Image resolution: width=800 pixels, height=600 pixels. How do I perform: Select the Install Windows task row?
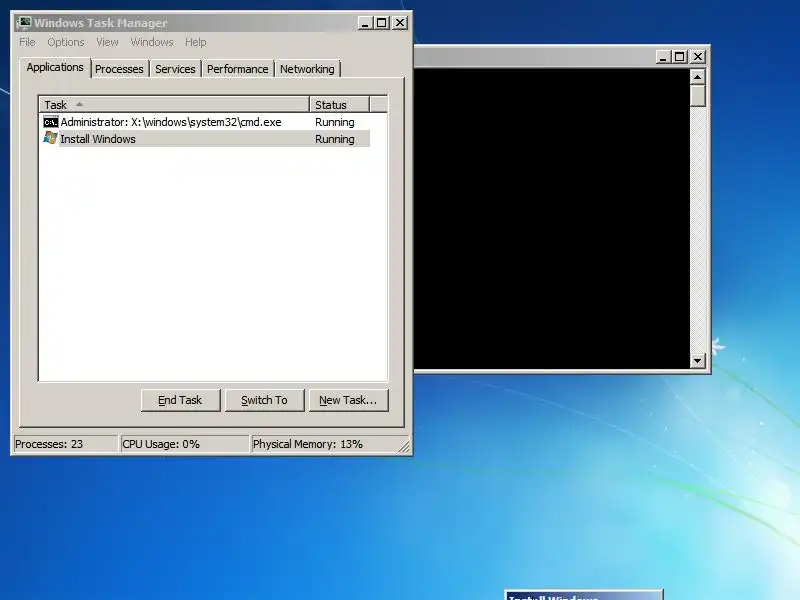tap(206, 139)
